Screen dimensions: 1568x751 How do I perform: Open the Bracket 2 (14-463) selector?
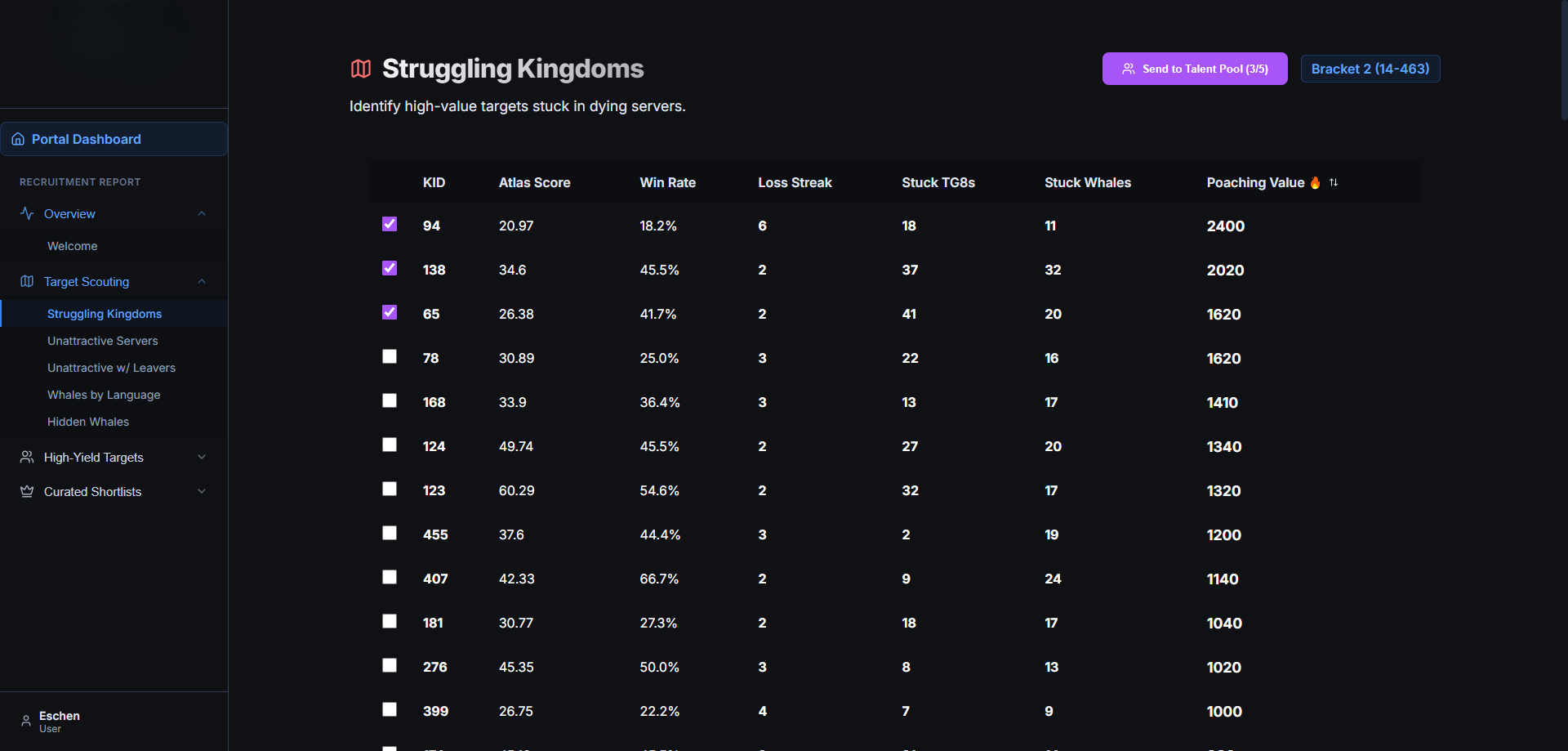tap(1370, 69)
